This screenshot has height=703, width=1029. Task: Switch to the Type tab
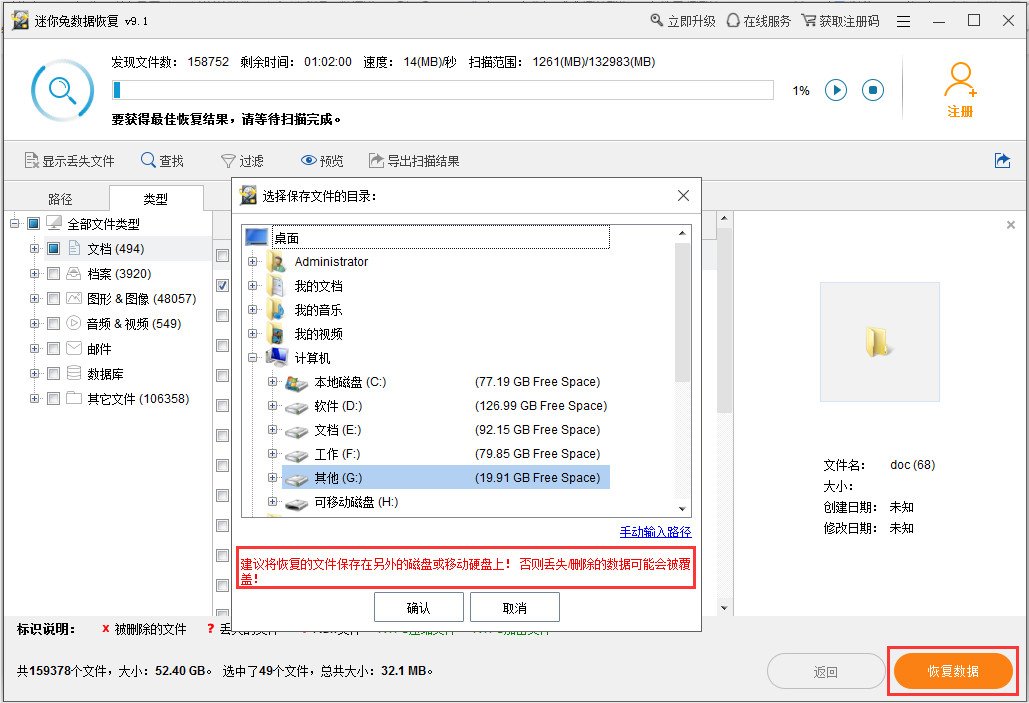tap(156, 198)
